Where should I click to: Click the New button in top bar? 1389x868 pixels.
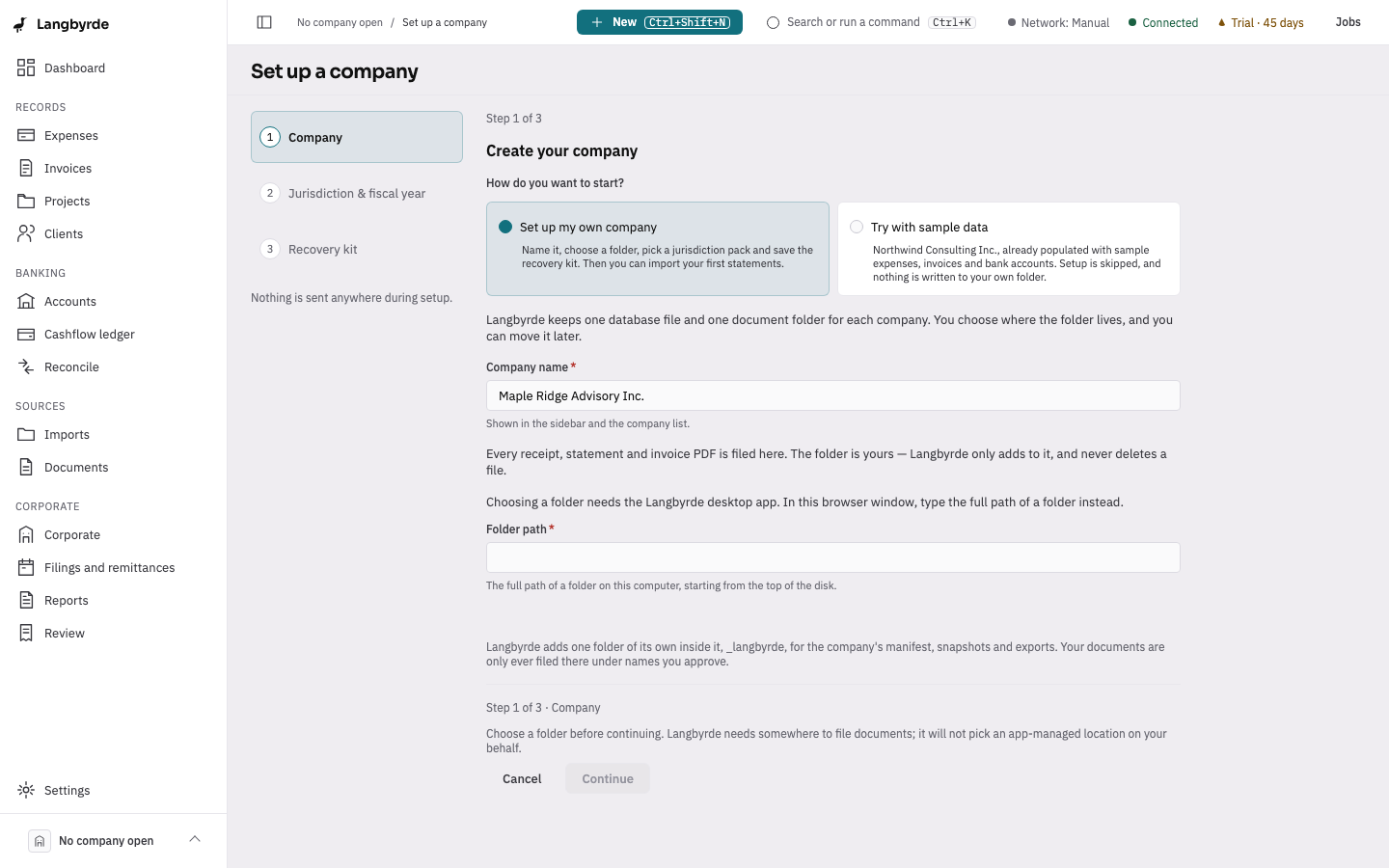pos(660,22)
